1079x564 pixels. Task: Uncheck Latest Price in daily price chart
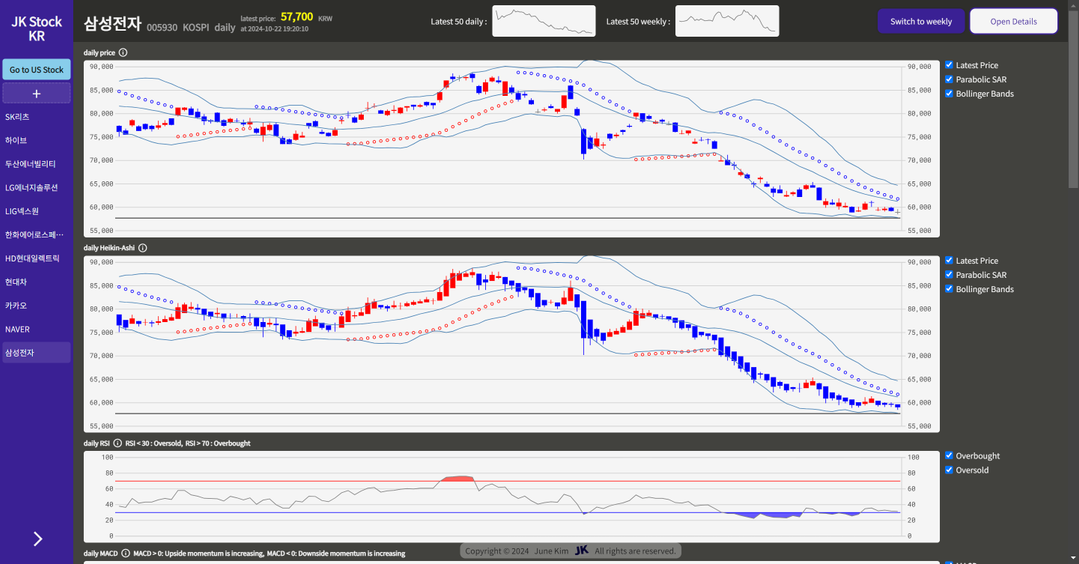tap(949, 65)
